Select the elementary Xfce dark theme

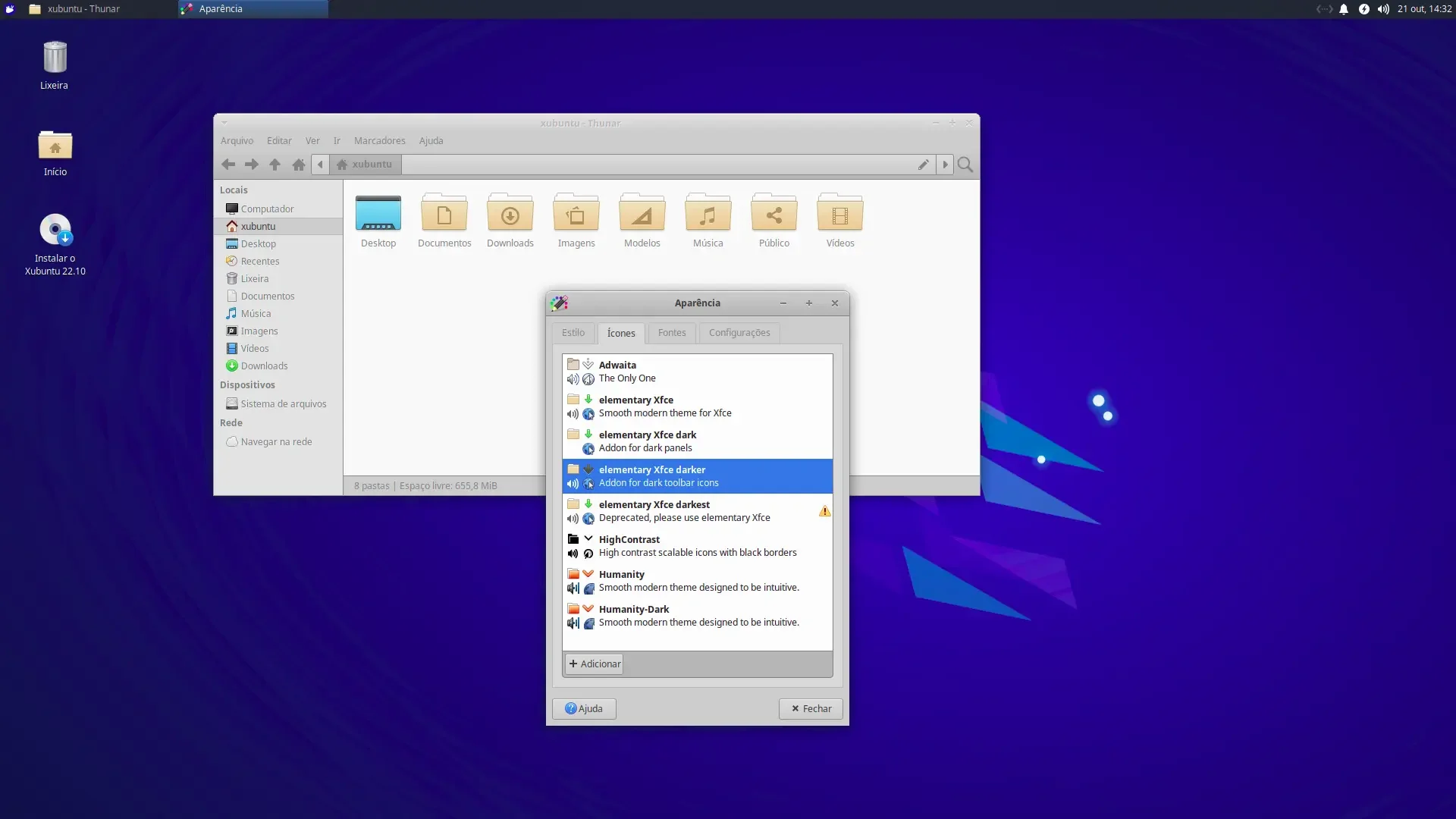[698, 441]
